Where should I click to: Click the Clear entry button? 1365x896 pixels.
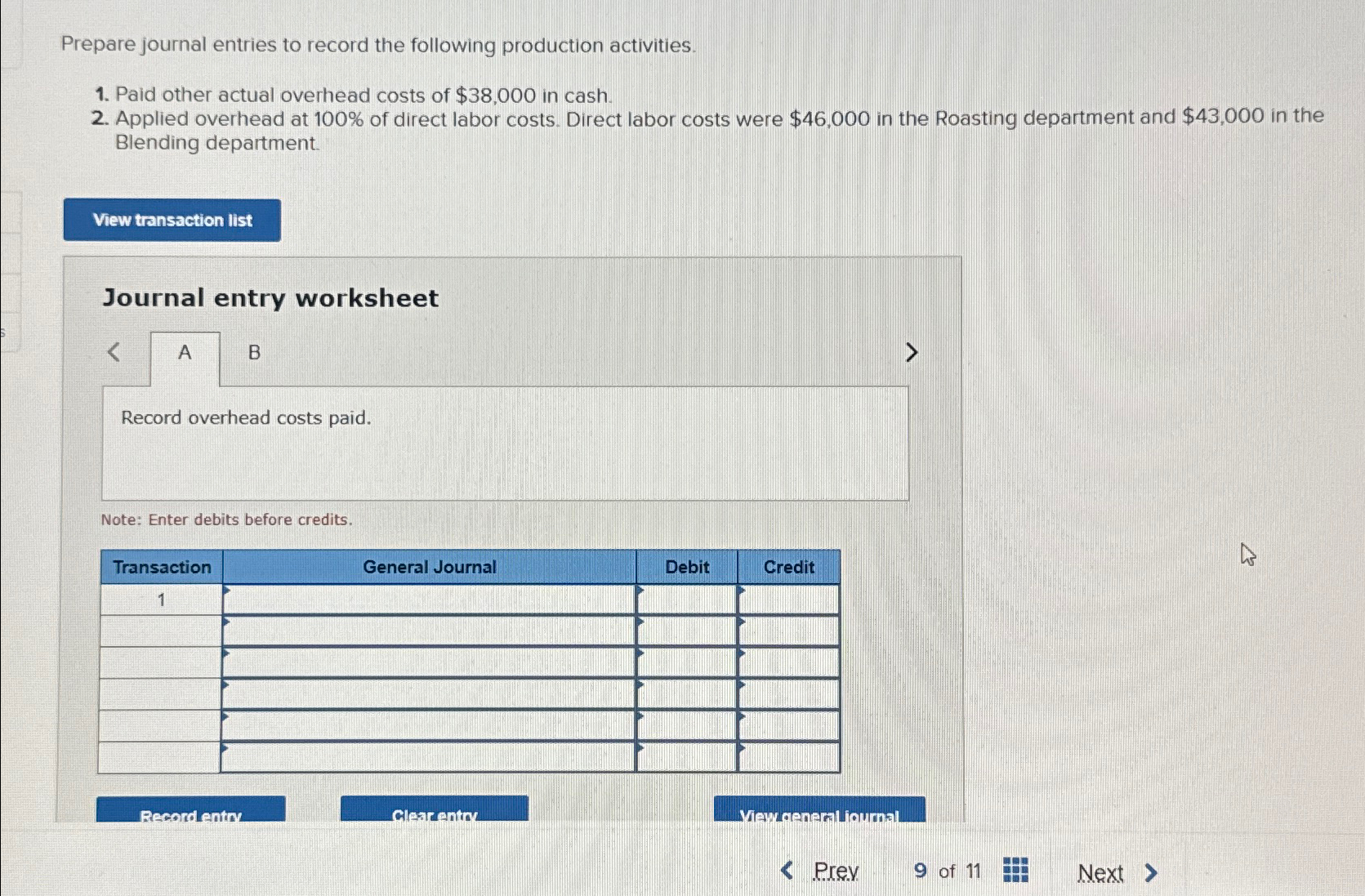coord(434,813)
